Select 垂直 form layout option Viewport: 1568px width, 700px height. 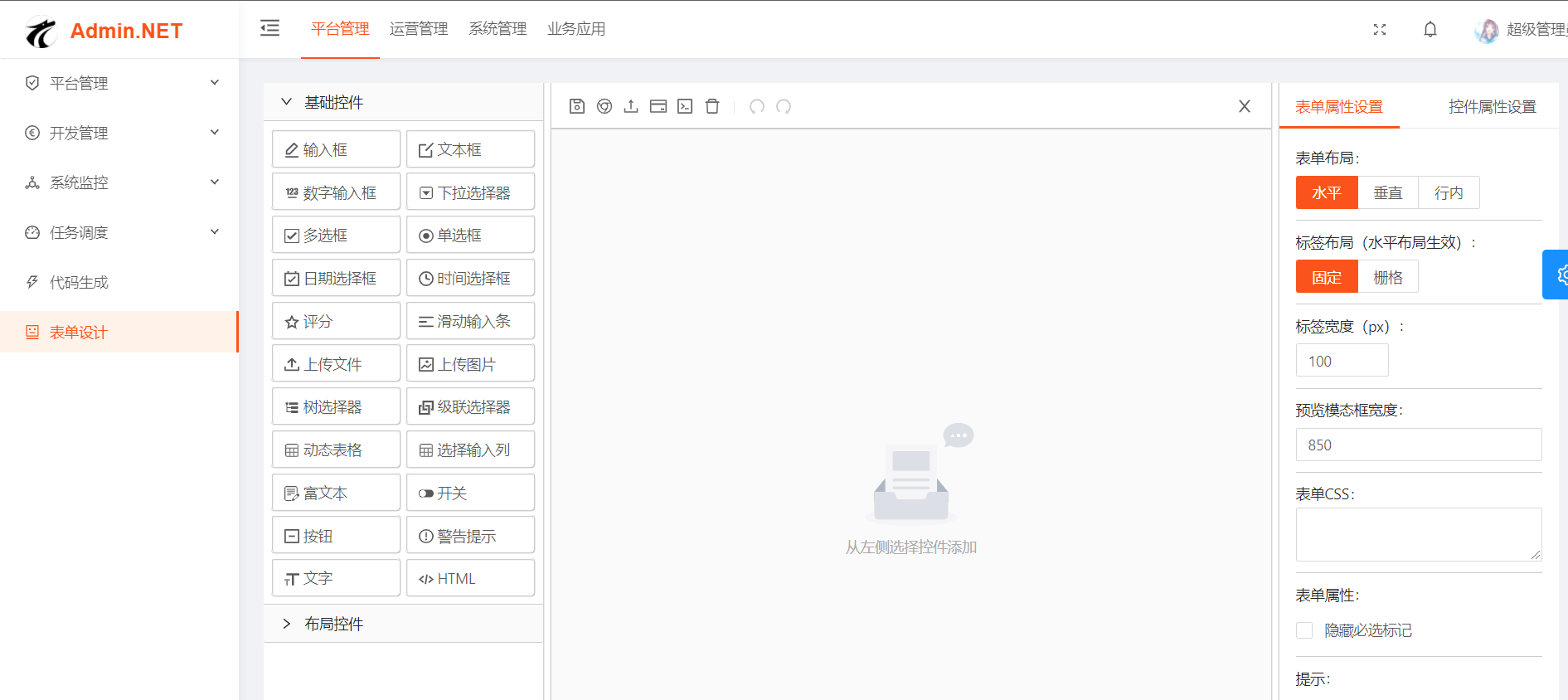click(x=1387, y=193)
